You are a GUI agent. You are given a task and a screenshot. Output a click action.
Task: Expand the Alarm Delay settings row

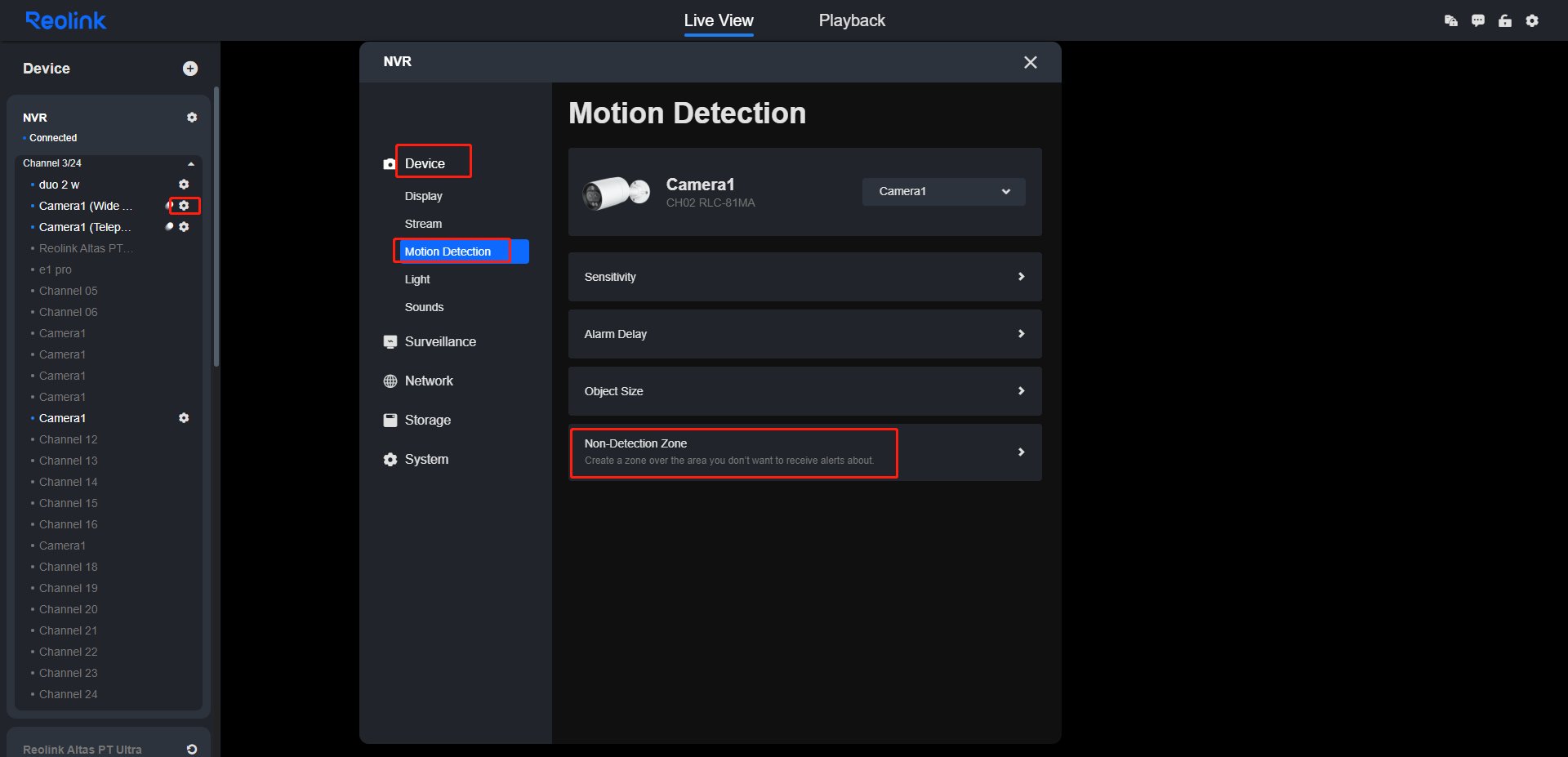805,334
